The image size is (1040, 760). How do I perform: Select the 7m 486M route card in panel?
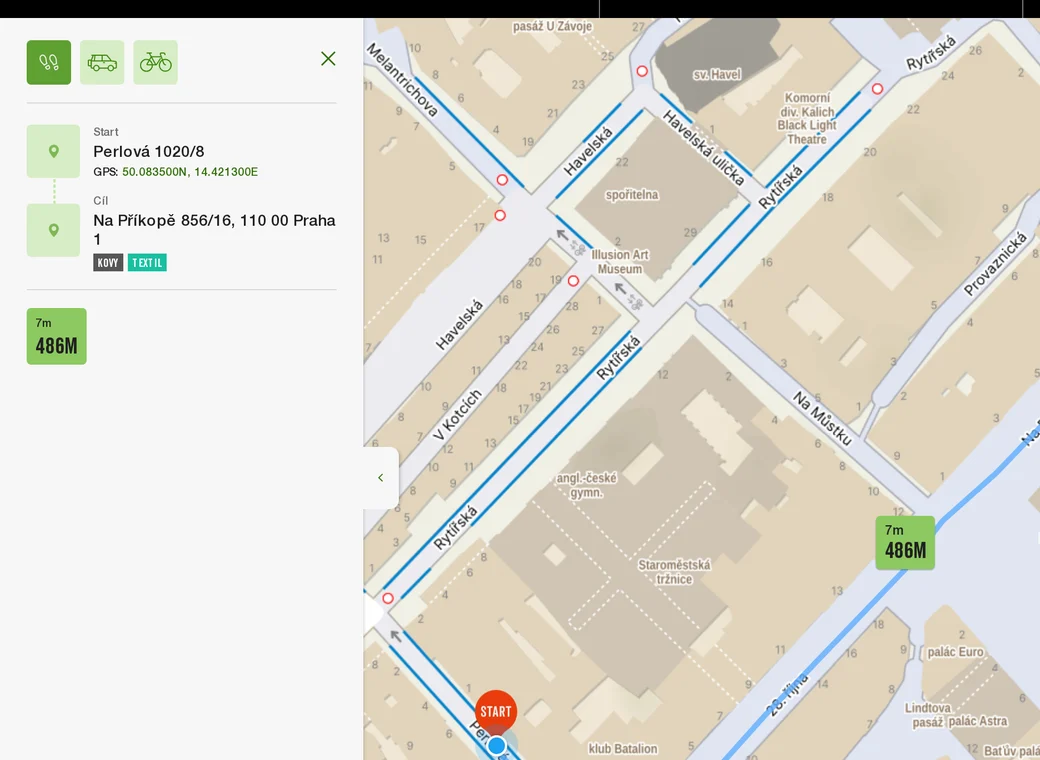(56, 336)
